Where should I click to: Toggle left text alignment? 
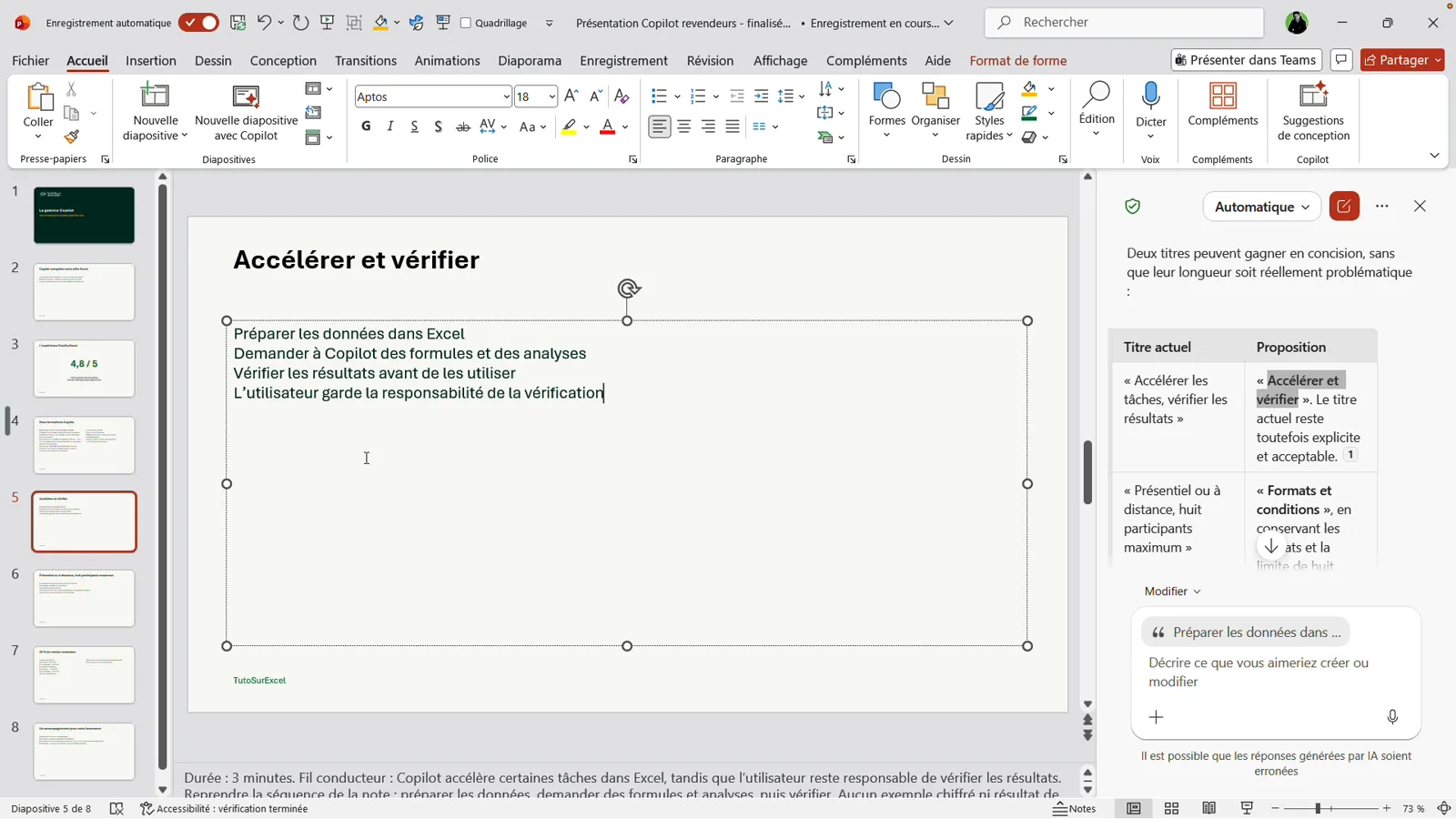click(660, 126)
